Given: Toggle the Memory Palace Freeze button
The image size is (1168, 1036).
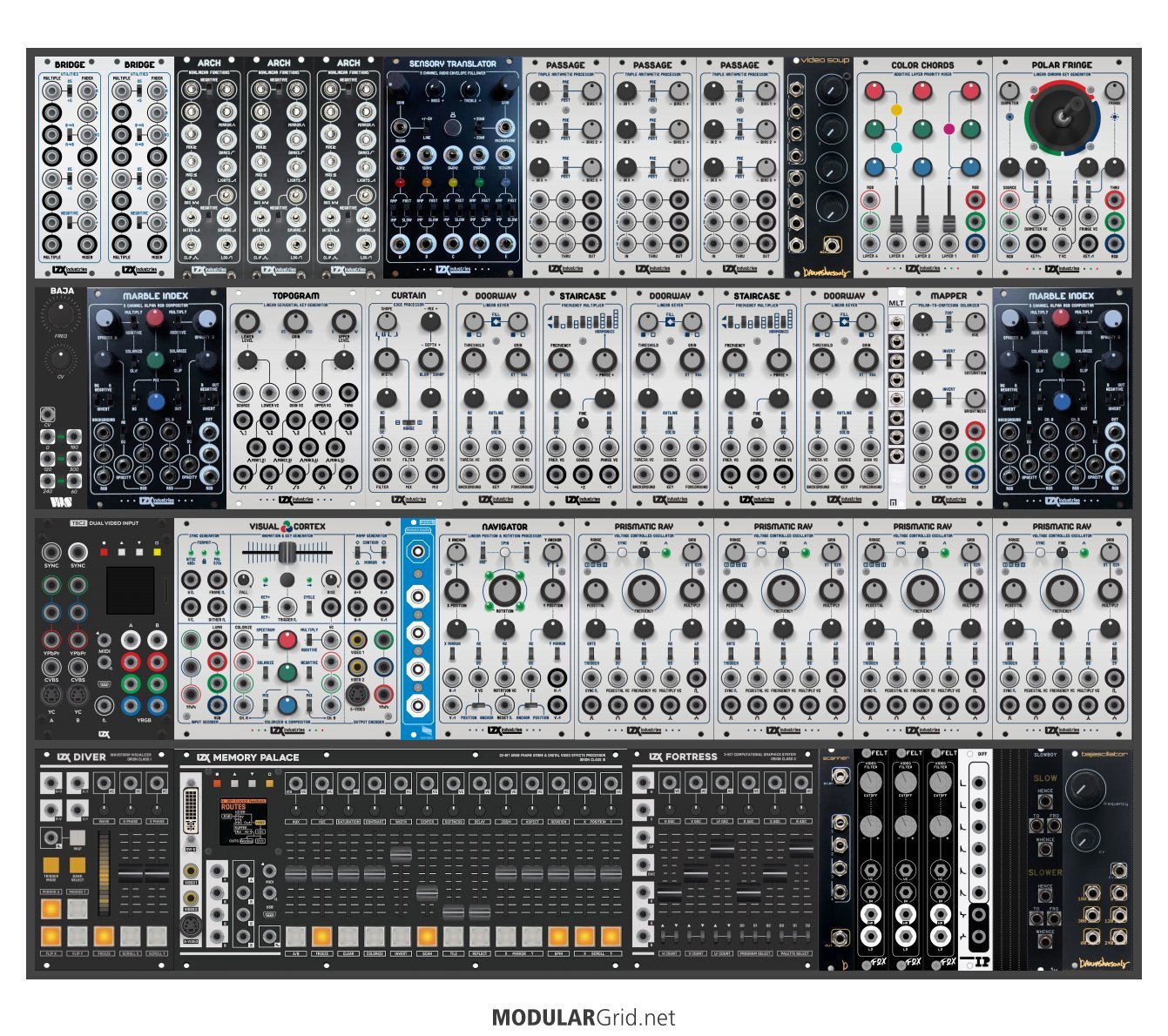Looking at the screenshot, I should [321, 937].
